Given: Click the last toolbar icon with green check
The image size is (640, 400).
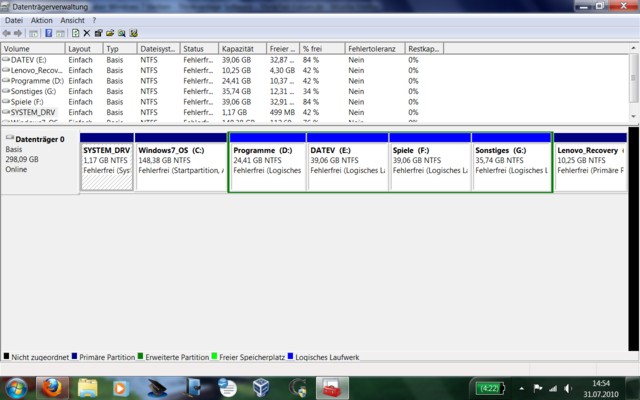Looking at the screenshot, I should click(x=133, y=33).
